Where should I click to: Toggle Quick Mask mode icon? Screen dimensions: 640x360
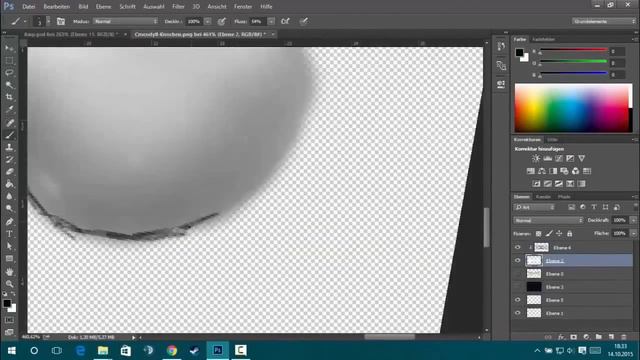pyautogui.click(x=9, y=320)
